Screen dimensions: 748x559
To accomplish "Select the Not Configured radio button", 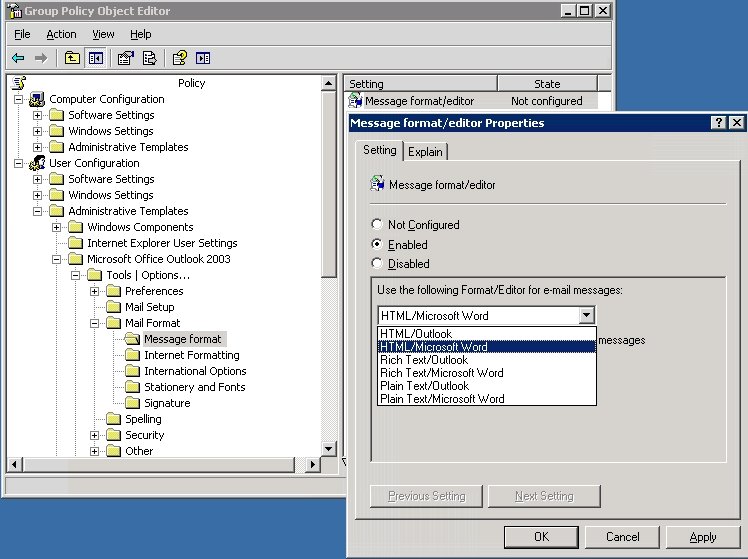I will tap(377, 224).
